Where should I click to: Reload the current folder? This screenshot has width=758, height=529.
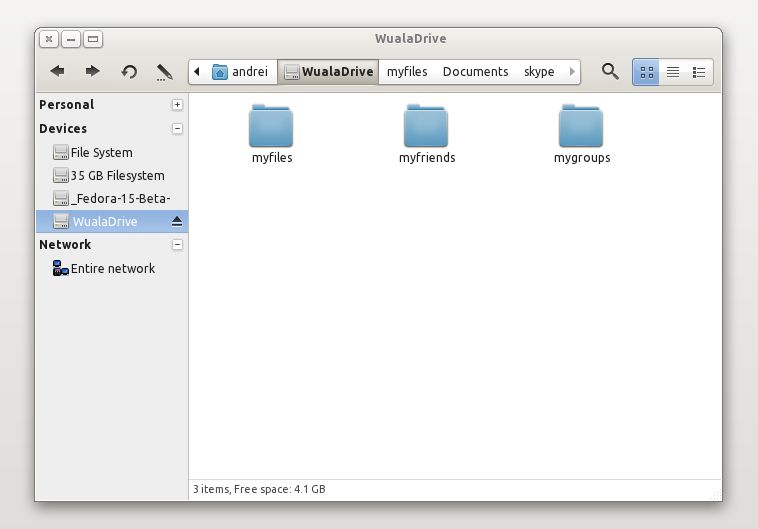129,72
